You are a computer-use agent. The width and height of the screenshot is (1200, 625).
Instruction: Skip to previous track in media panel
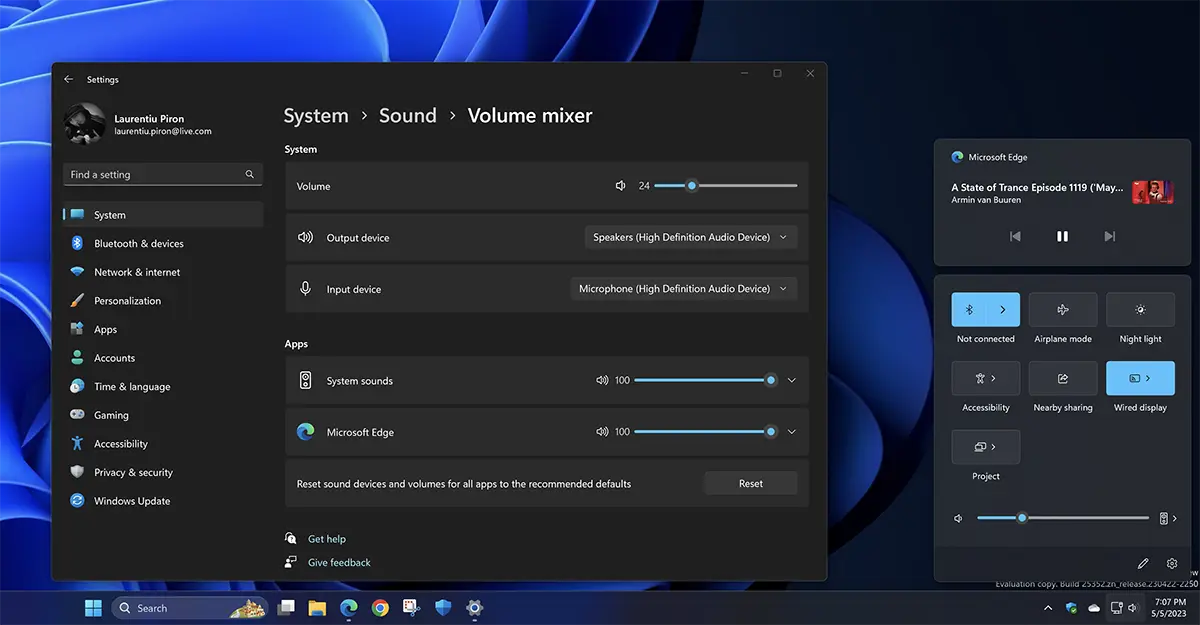pyautogui.click(x=1015, y=236)
